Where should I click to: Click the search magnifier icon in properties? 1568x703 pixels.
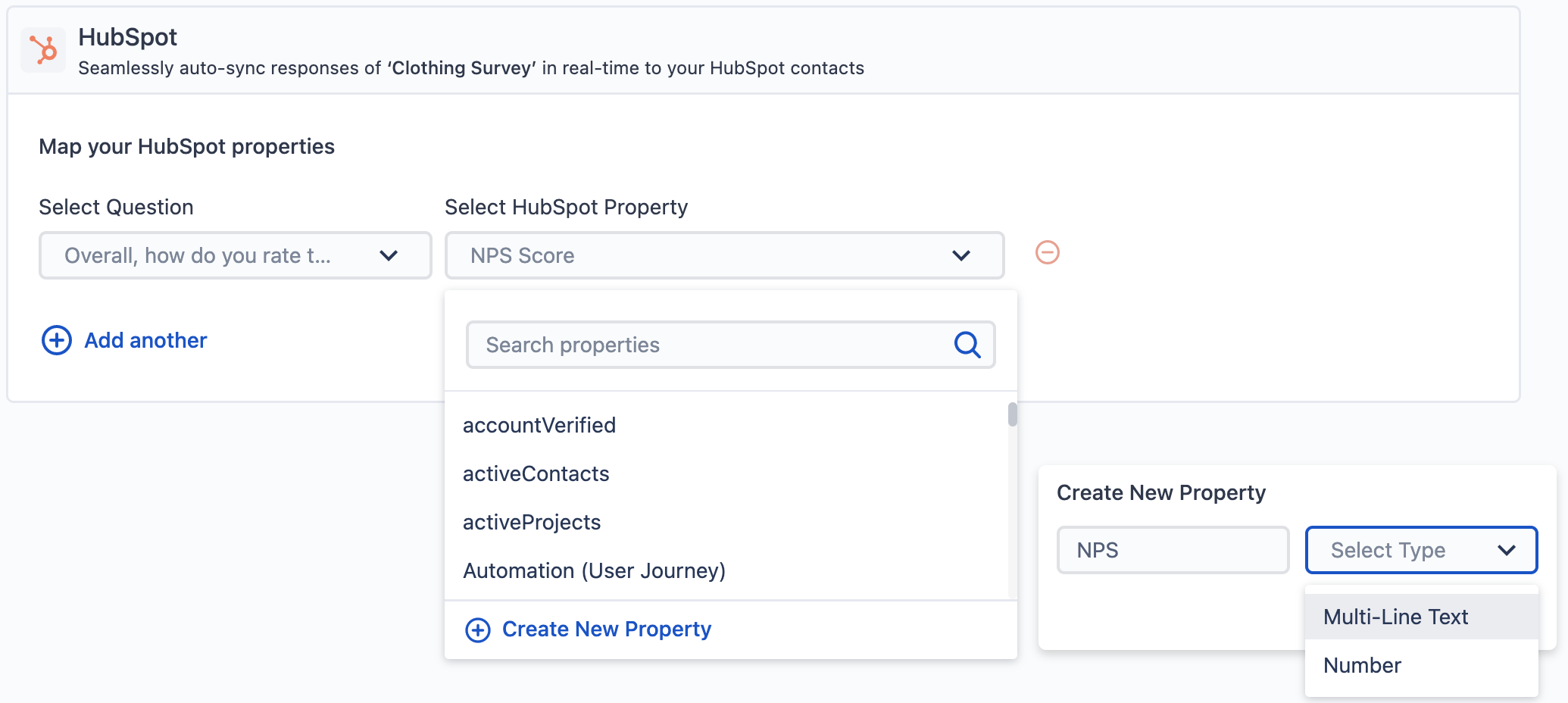[967, 345]
